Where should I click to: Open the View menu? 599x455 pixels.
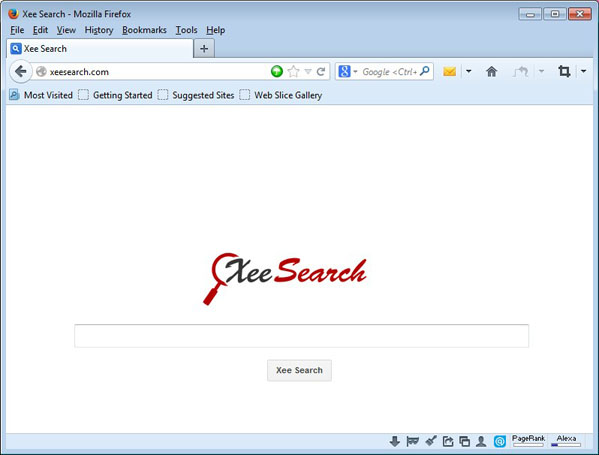click(66, 30)
